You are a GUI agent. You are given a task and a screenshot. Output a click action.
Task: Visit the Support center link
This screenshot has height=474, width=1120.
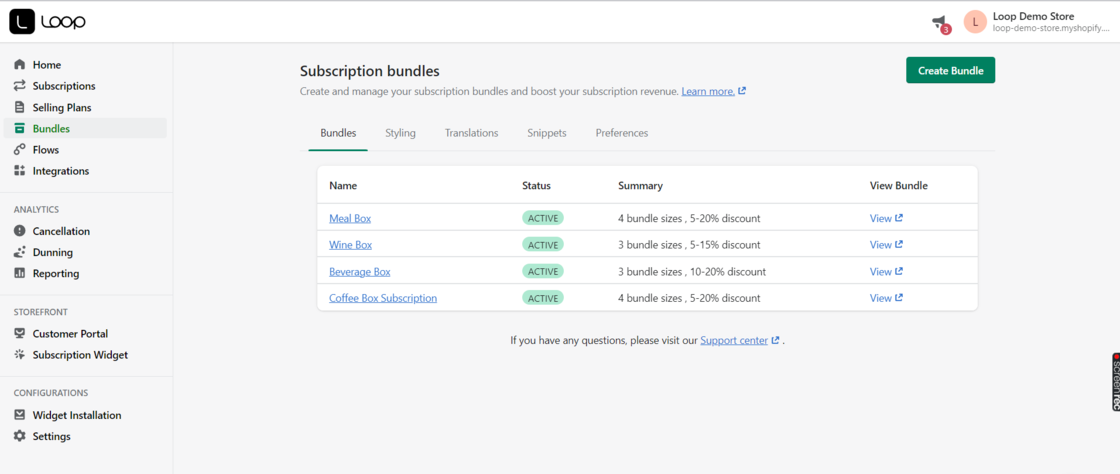pos(734,341)
